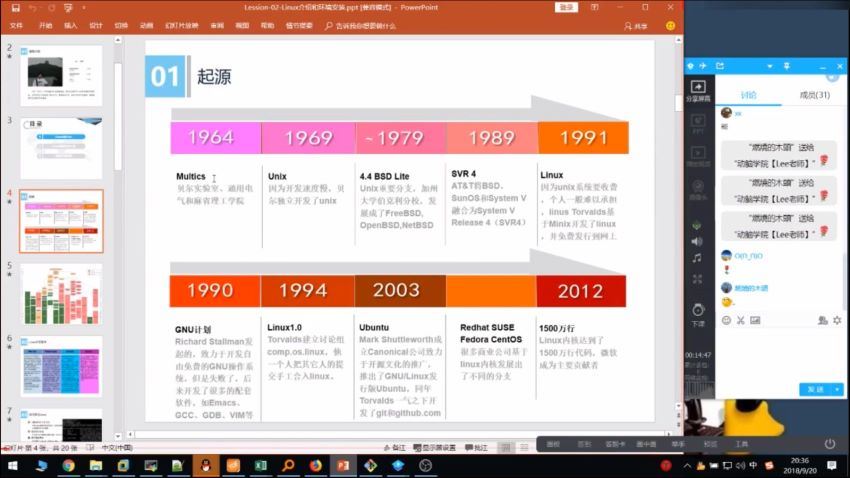This screenshot has width=850, height=478.
Task: Click the 批注 (Comments) status bar button
Action: 476,448
